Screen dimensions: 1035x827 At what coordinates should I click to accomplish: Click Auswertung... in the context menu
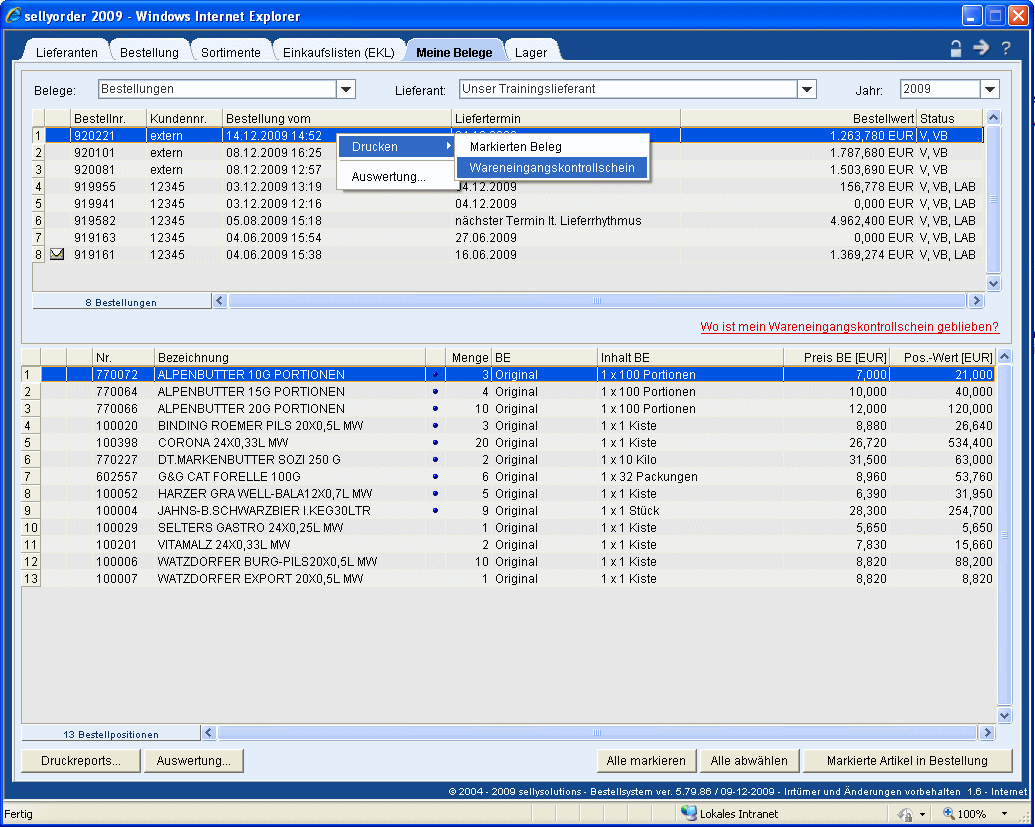pyautogui.click(x=388, y=177)
